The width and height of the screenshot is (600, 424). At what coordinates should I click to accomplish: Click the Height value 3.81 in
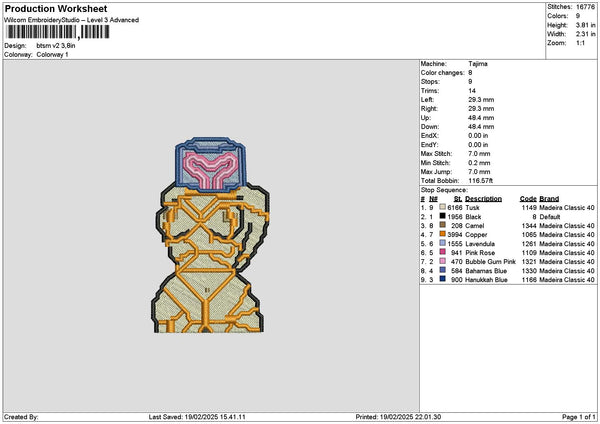click(x=585, y=25)
